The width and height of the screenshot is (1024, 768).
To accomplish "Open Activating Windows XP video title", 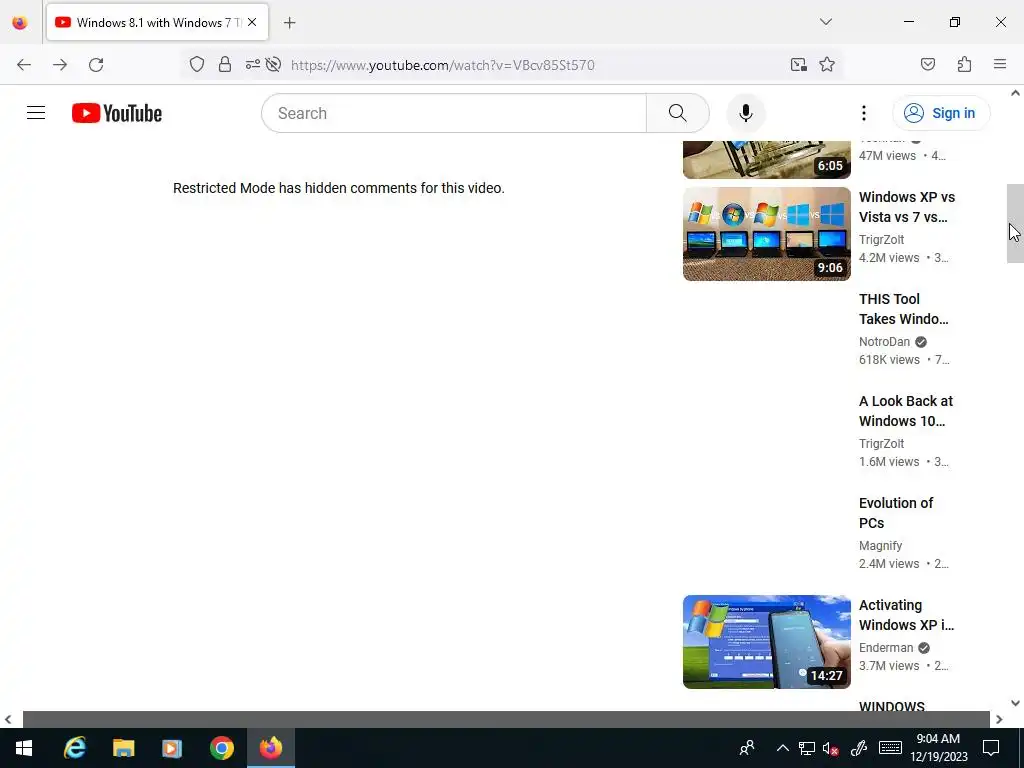I will pyautogui.click(x=906, y=615).
